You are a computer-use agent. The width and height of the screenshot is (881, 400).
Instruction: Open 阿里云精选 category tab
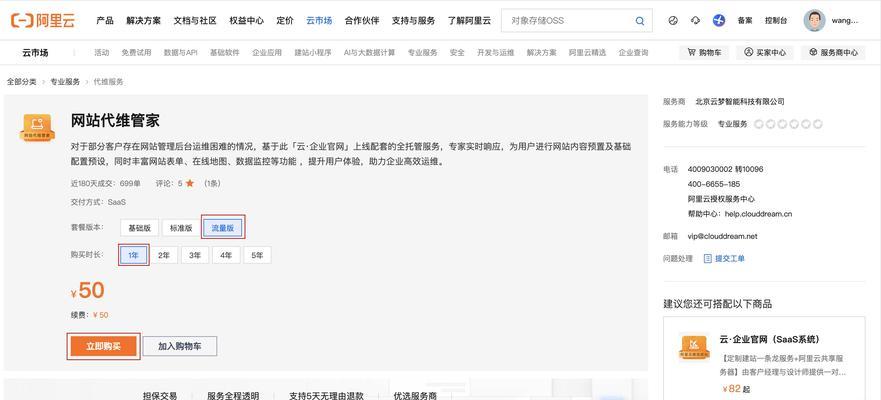click(x=587, y=53)
